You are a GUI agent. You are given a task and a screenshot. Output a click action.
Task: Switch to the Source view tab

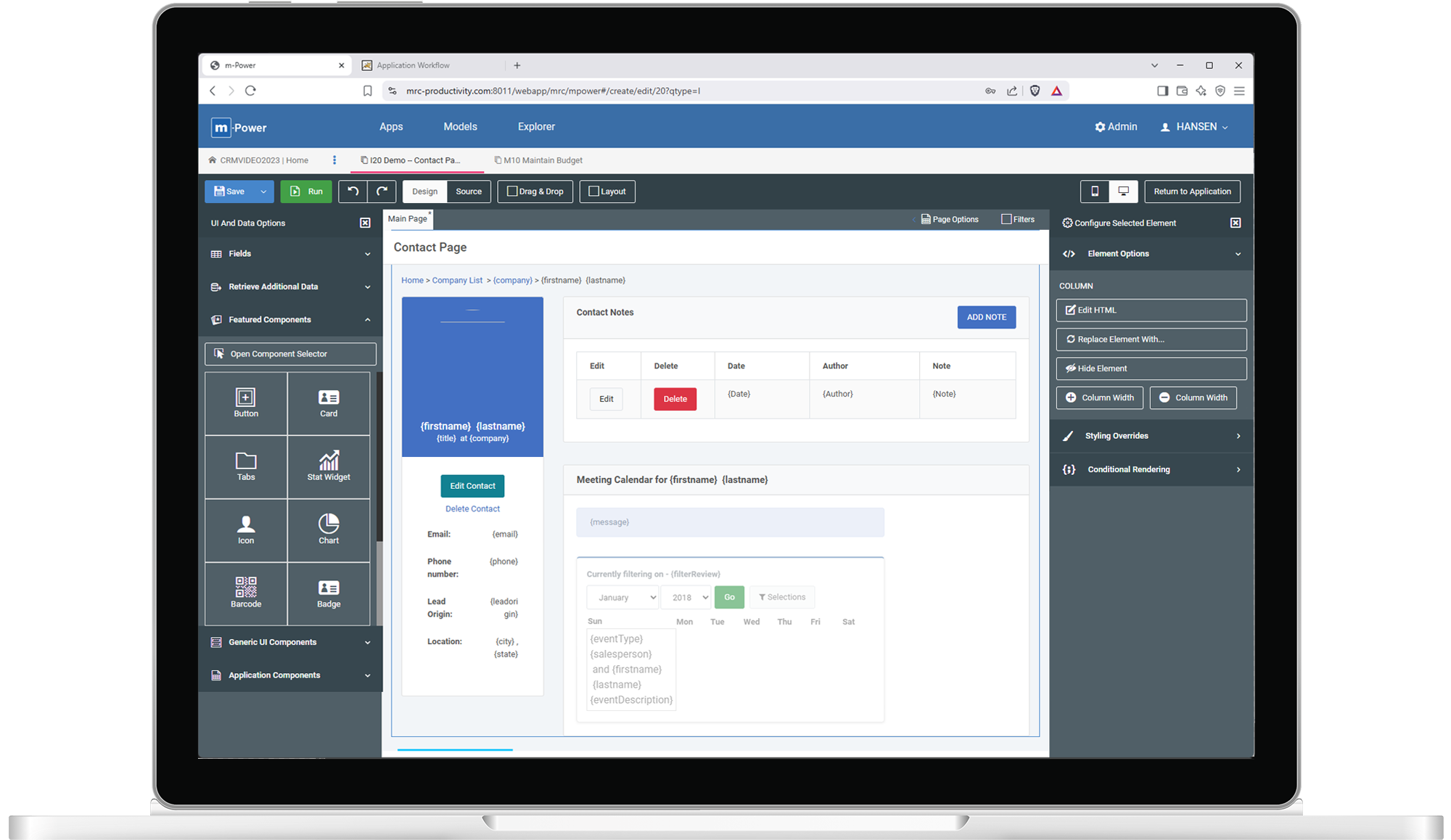click(x=469, y=192)
